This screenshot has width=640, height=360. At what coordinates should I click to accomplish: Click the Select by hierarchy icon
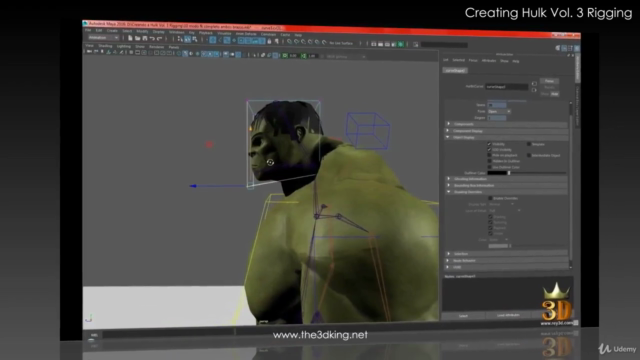[180, 39]
